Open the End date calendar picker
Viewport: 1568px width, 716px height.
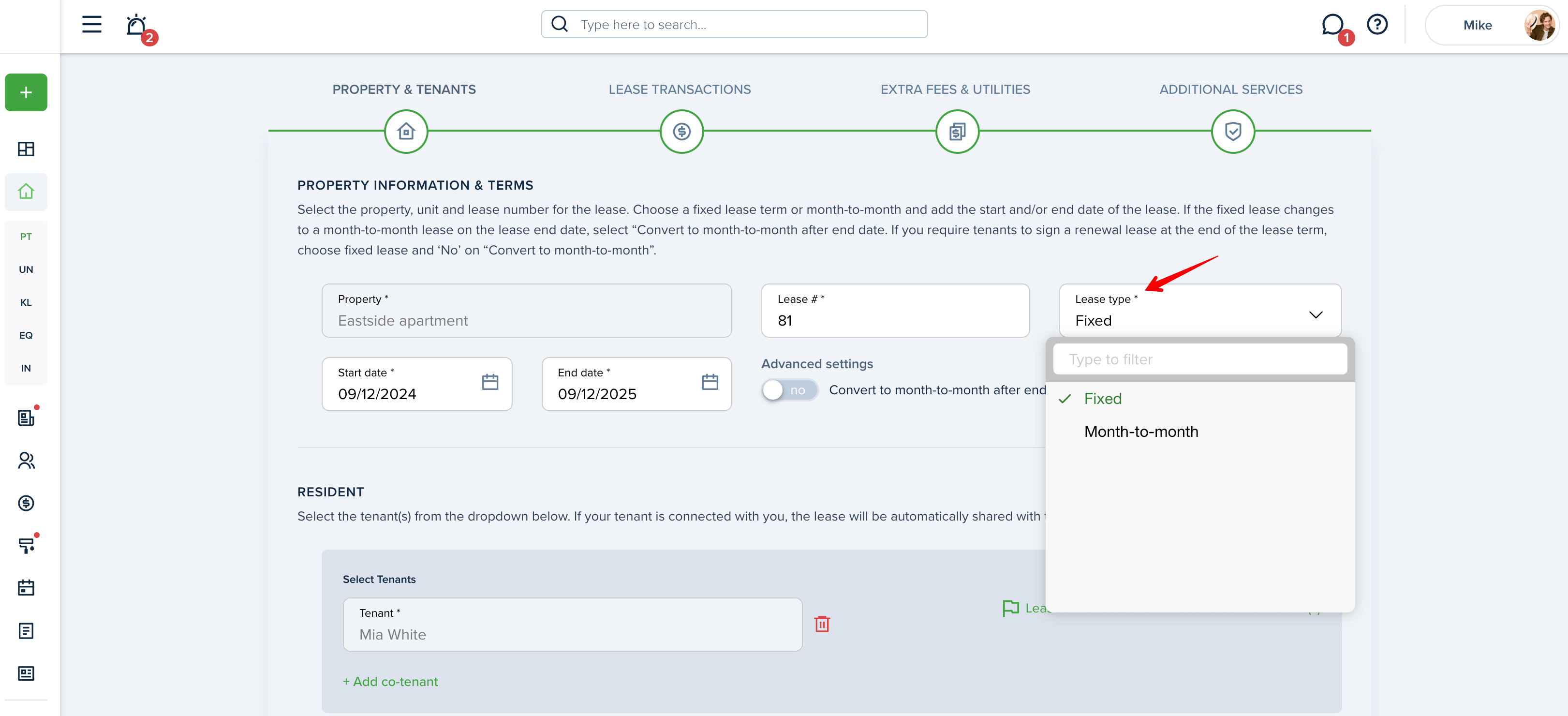pos(710,382)
